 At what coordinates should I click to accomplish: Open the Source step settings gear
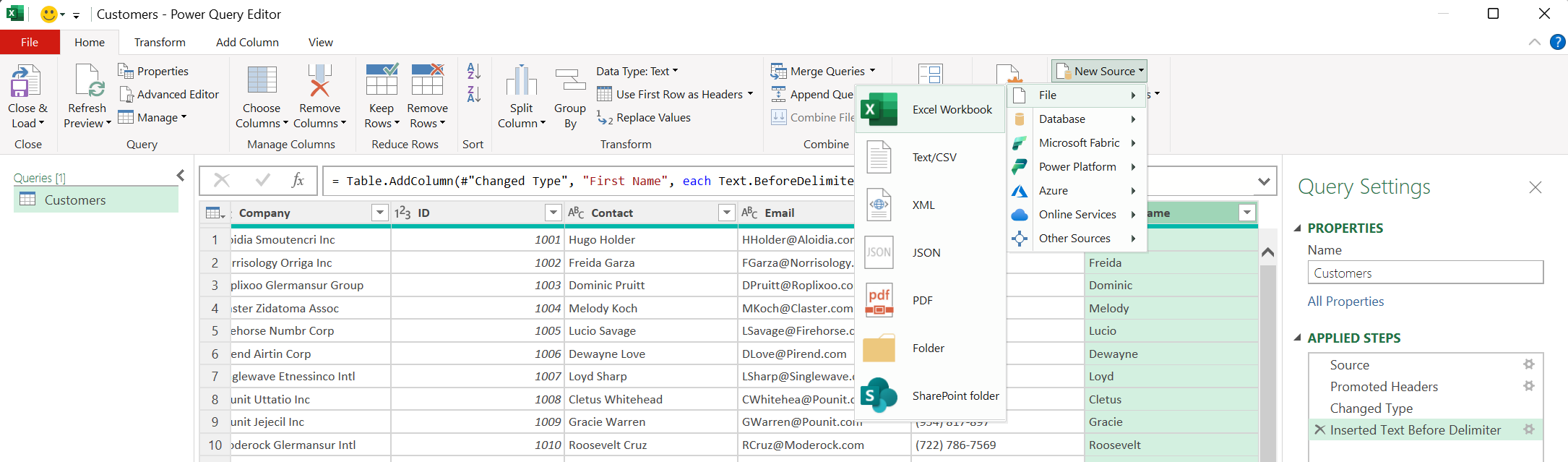pyautogui.click(x=1528, y=364)
